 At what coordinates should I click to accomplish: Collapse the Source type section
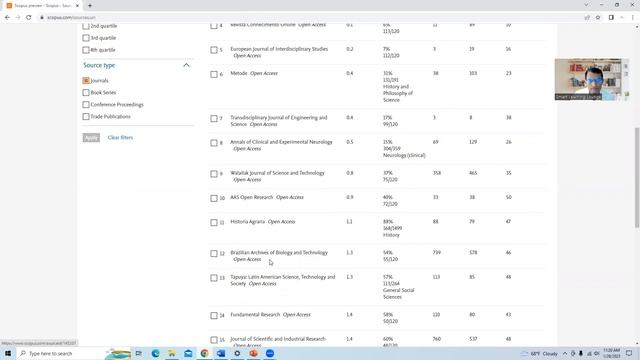[187, 65]
